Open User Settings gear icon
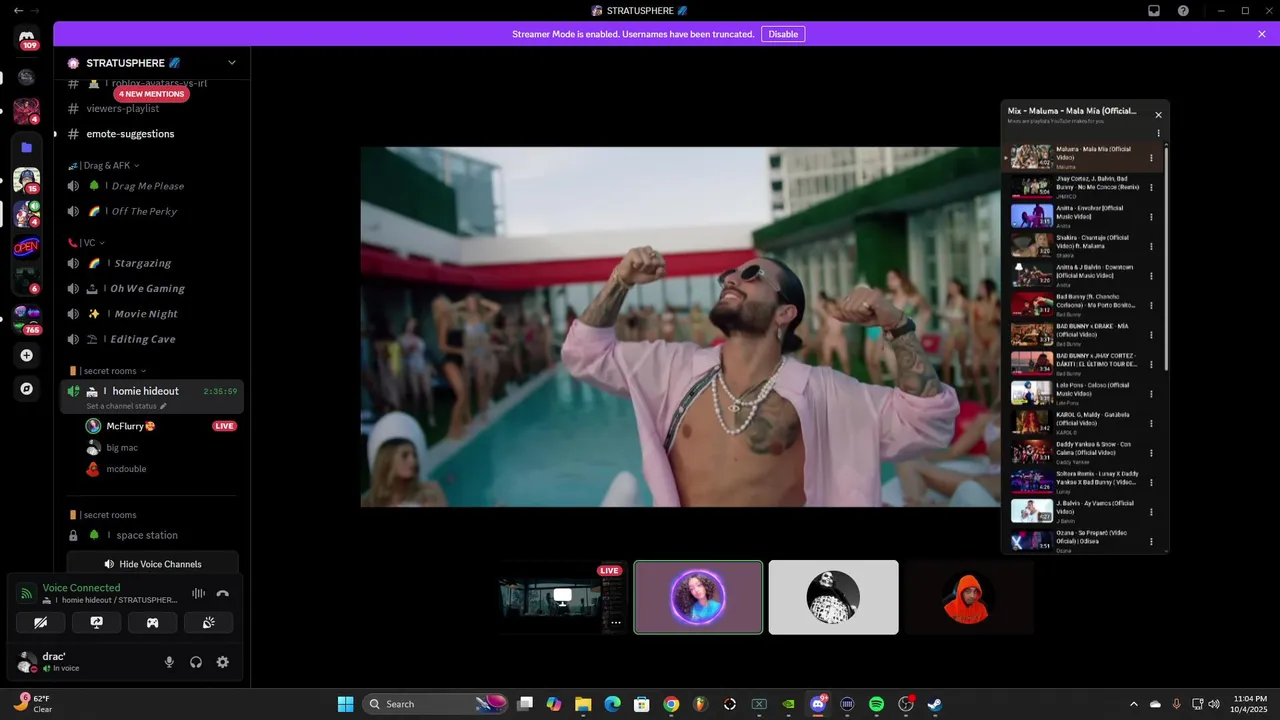The image size is (1280, 720). (x=223, y=662)
